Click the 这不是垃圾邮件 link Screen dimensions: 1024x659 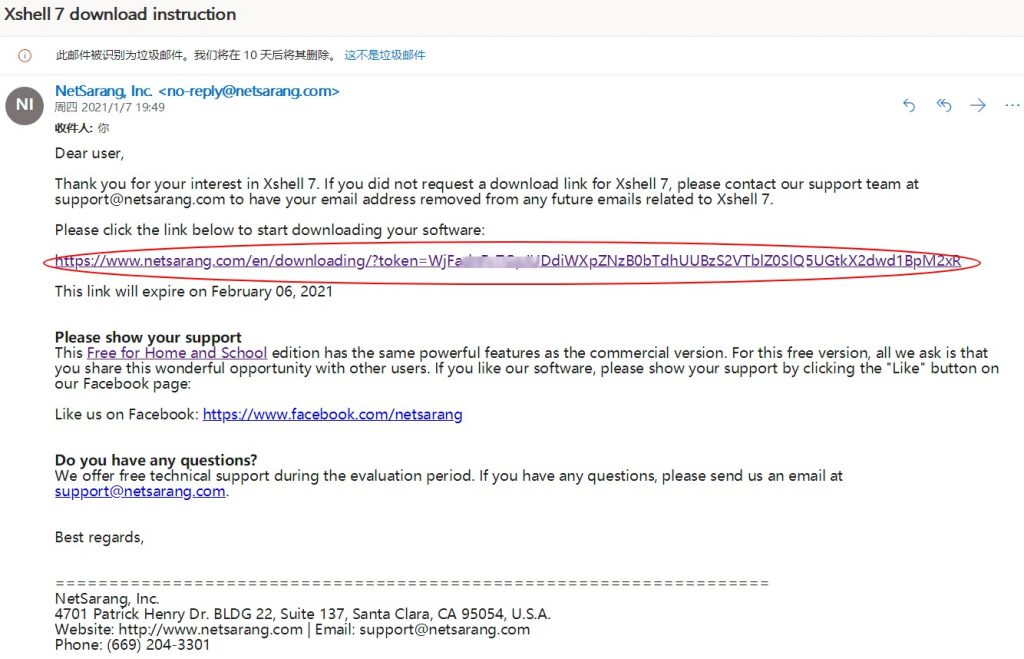point(385,56)
